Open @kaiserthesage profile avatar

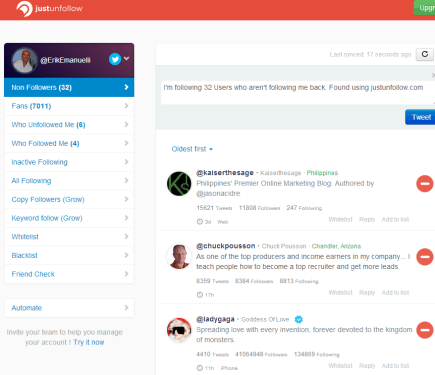[x=179, y=184]
